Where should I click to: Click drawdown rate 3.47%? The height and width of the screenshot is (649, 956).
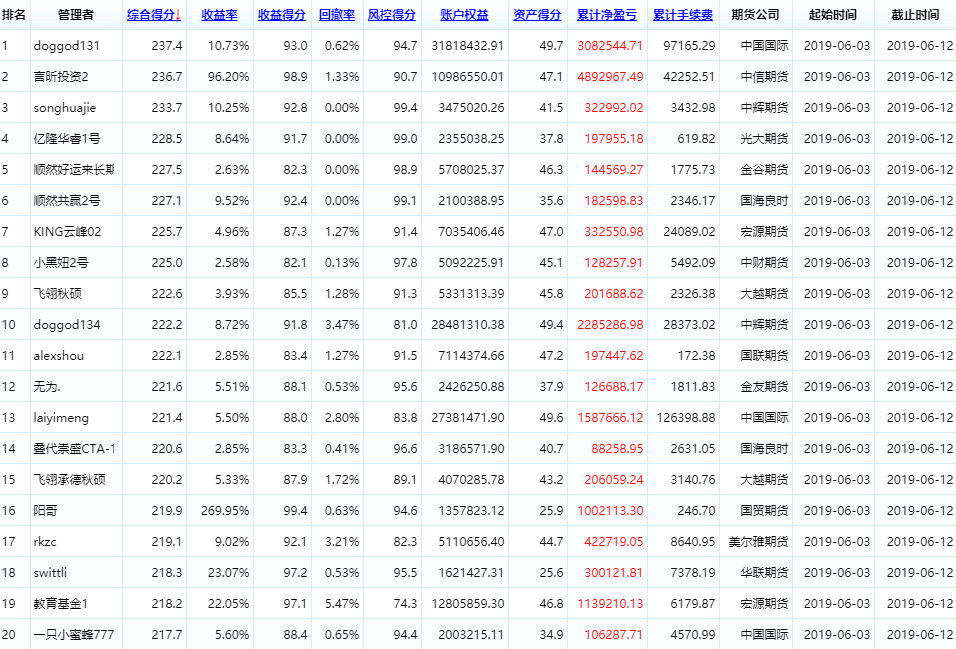[342, 325]
